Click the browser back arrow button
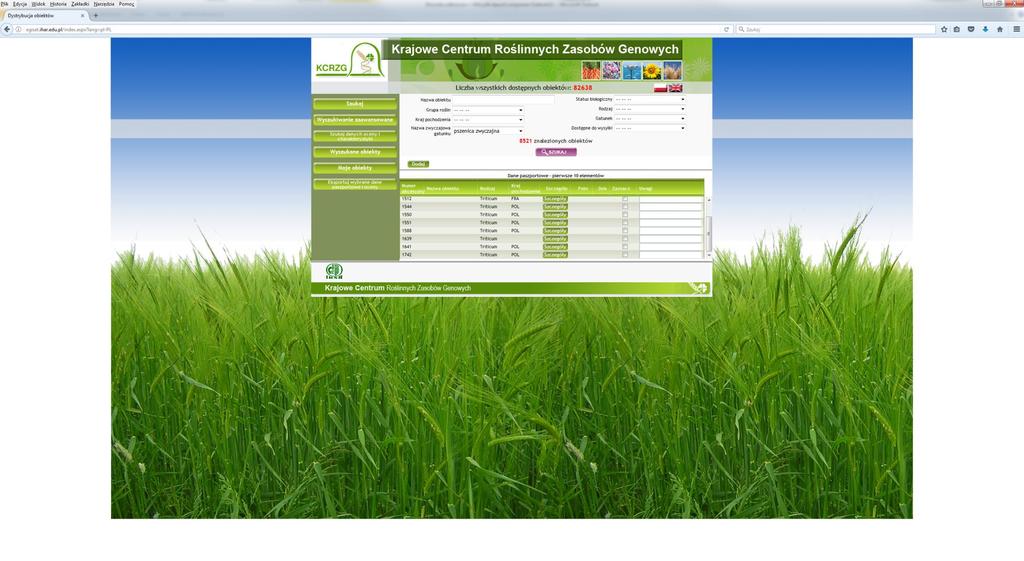Image resolution: width=1024 pixels, height=561 pixels. coord(7,29)
